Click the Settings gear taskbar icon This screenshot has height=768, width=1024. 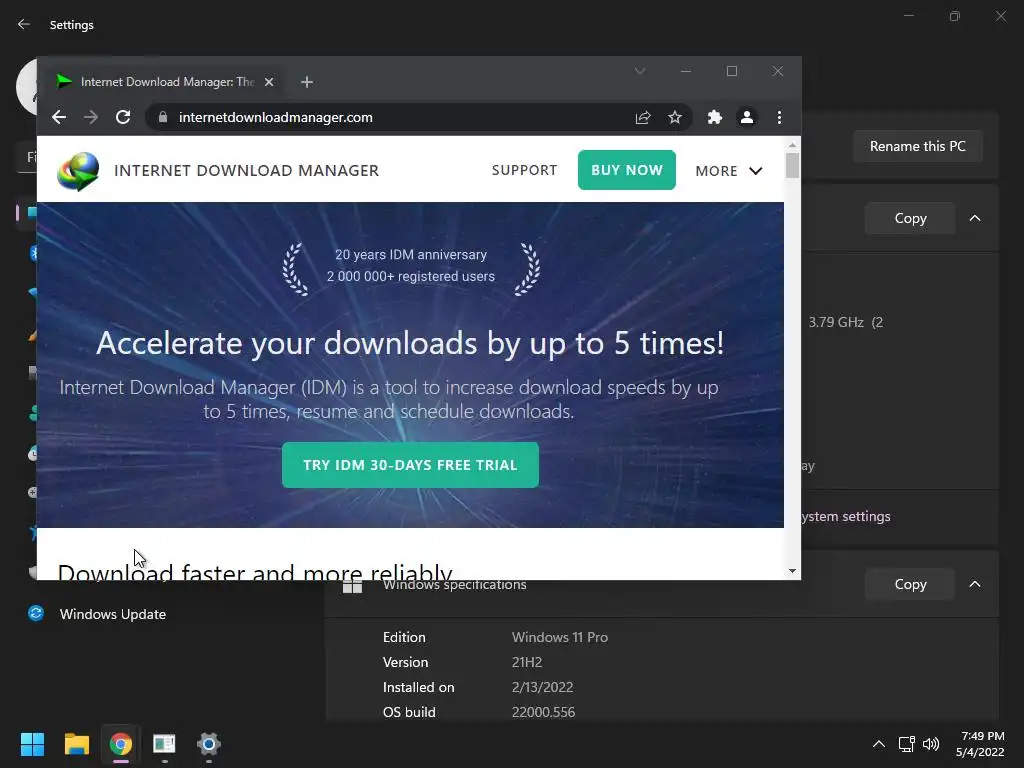[209, 744]
